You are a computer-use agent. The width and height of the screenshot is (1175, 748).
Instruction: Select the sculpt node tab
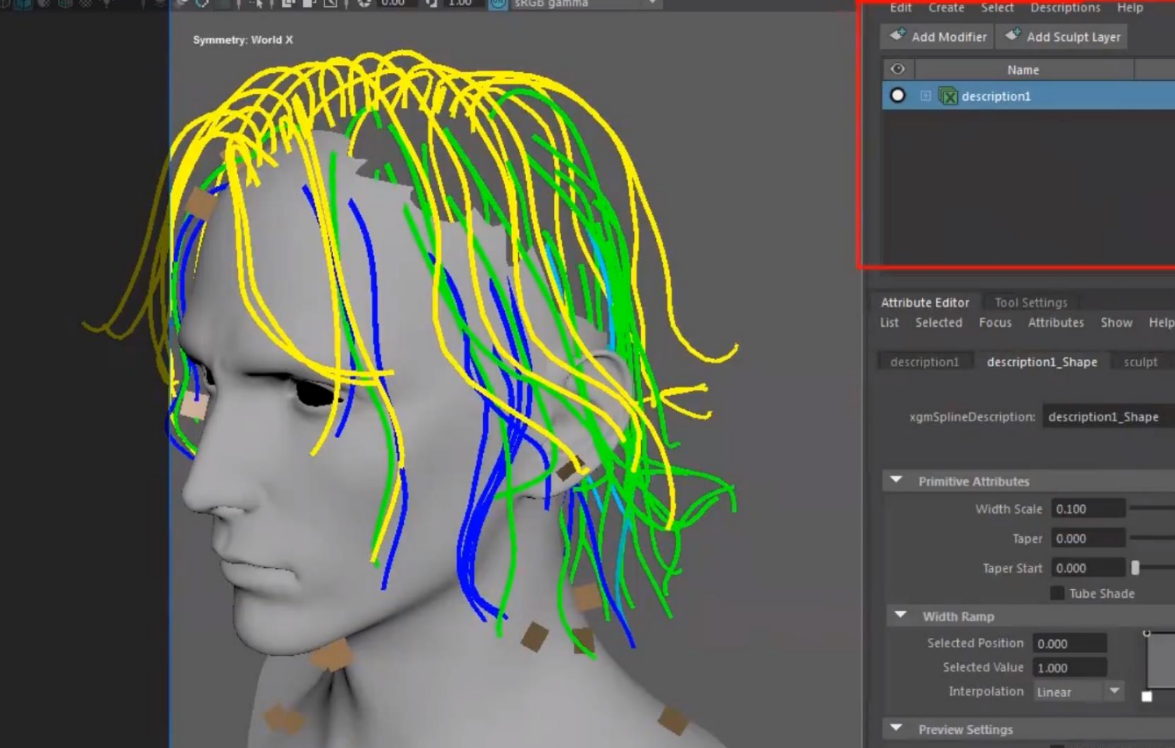click(x=1140, y=362)
